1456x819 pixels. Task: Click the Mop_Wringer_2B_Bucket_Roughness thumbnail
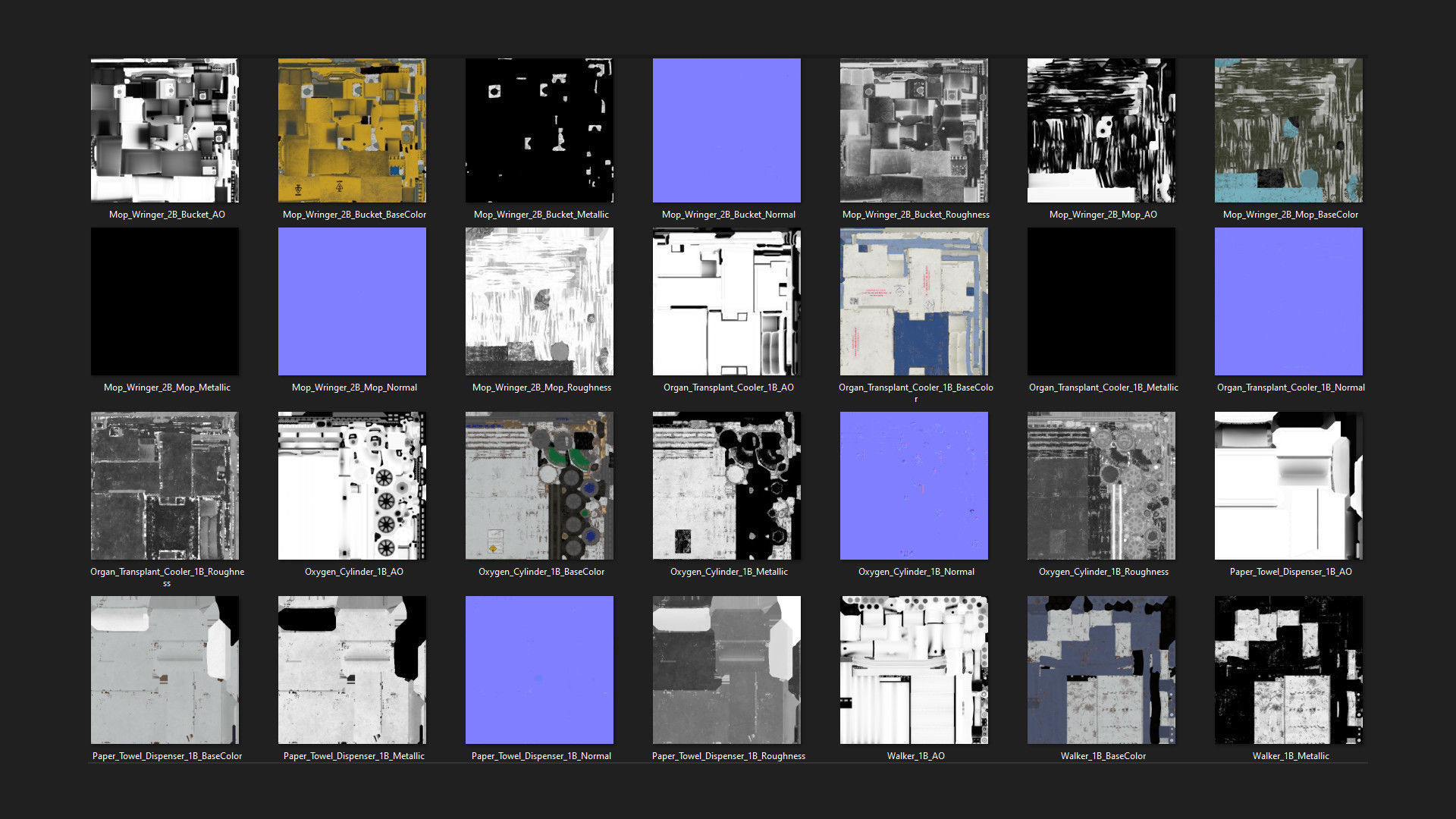(x=914, y=130)
